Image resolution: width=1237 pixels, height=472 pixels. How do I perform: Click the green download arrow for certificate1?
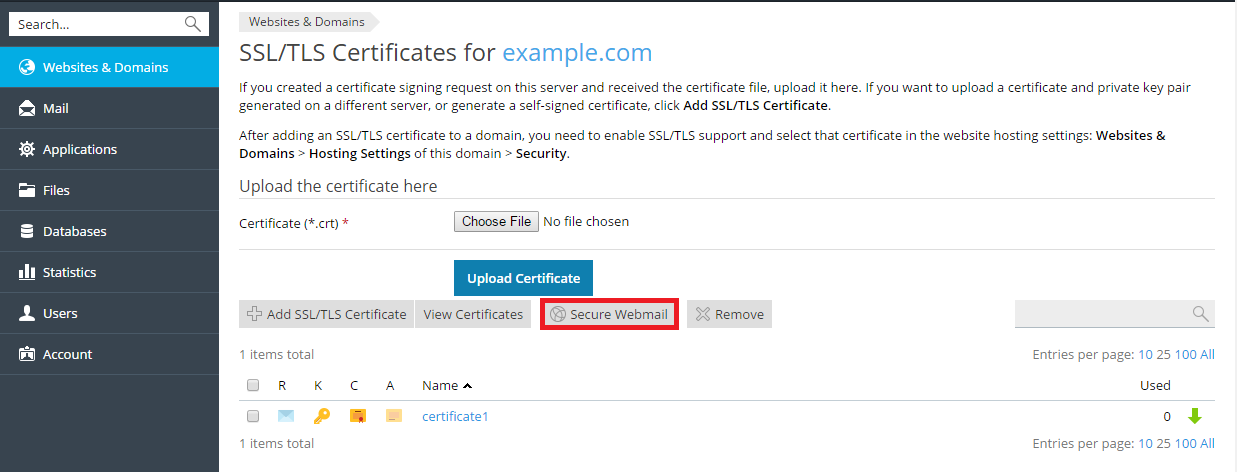pos(1194,416)
